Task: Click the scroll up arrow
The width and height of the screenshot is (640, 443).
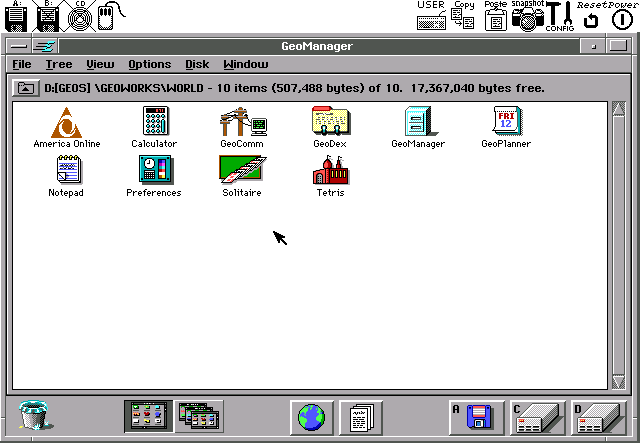Action: (x=618, y=109)
